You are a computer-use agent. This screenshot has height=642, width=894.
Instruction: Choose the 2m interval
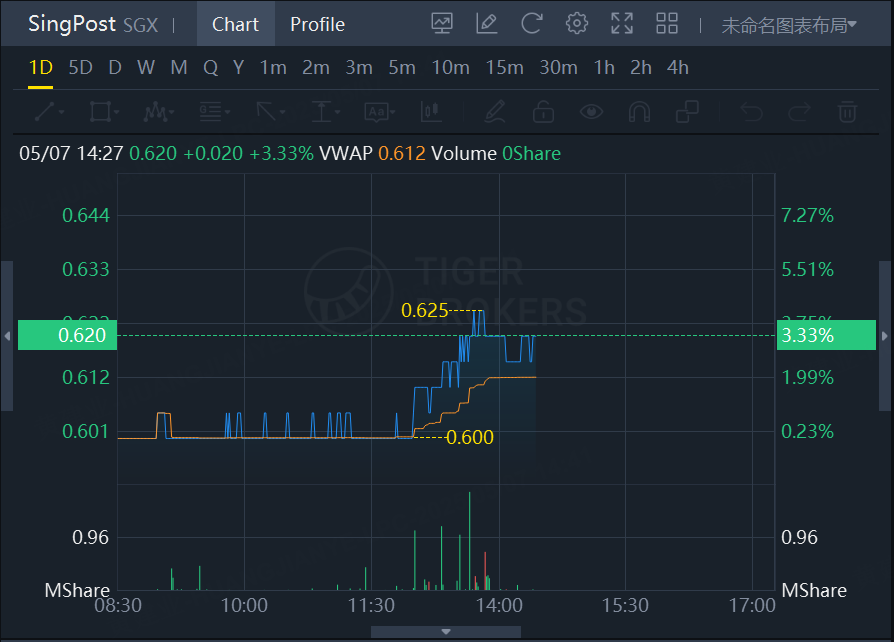316,68
